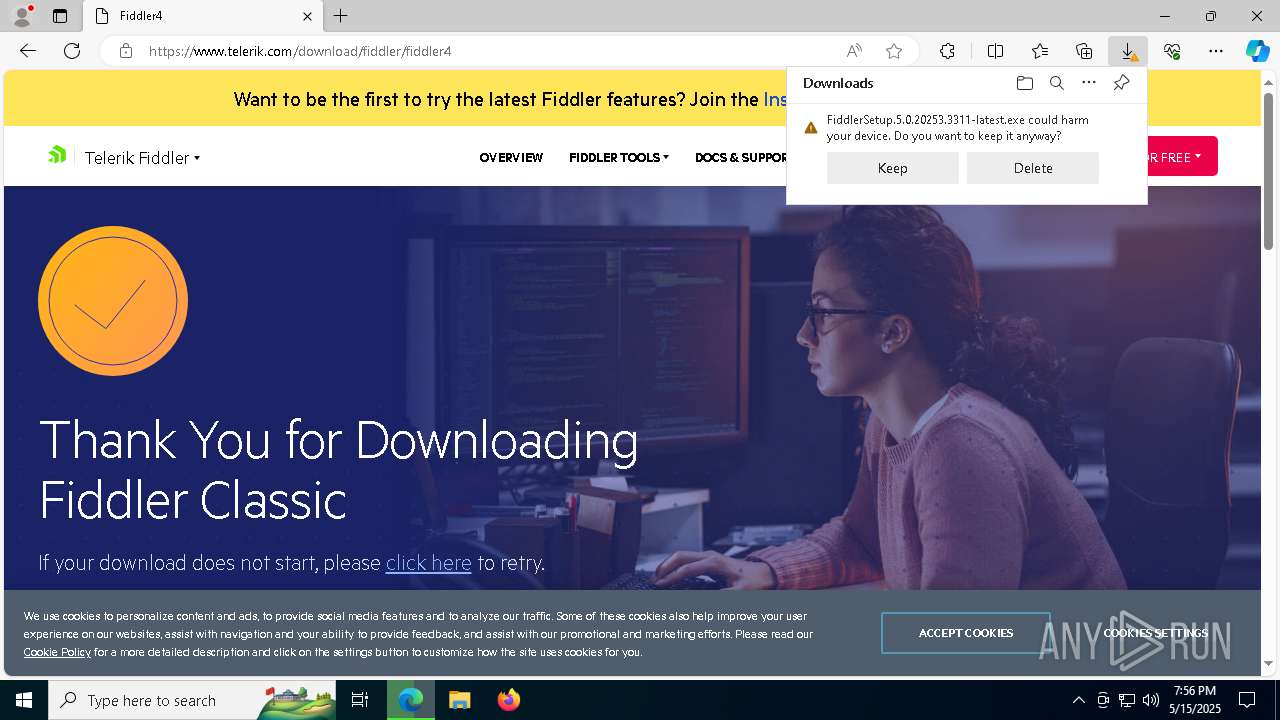
Task: Keep the FiddlerSetup download
Action: point(893,168)
